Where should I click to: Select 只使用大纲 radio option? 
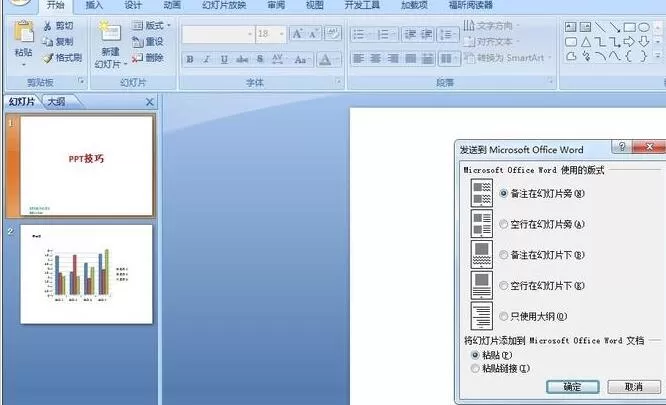503,316
